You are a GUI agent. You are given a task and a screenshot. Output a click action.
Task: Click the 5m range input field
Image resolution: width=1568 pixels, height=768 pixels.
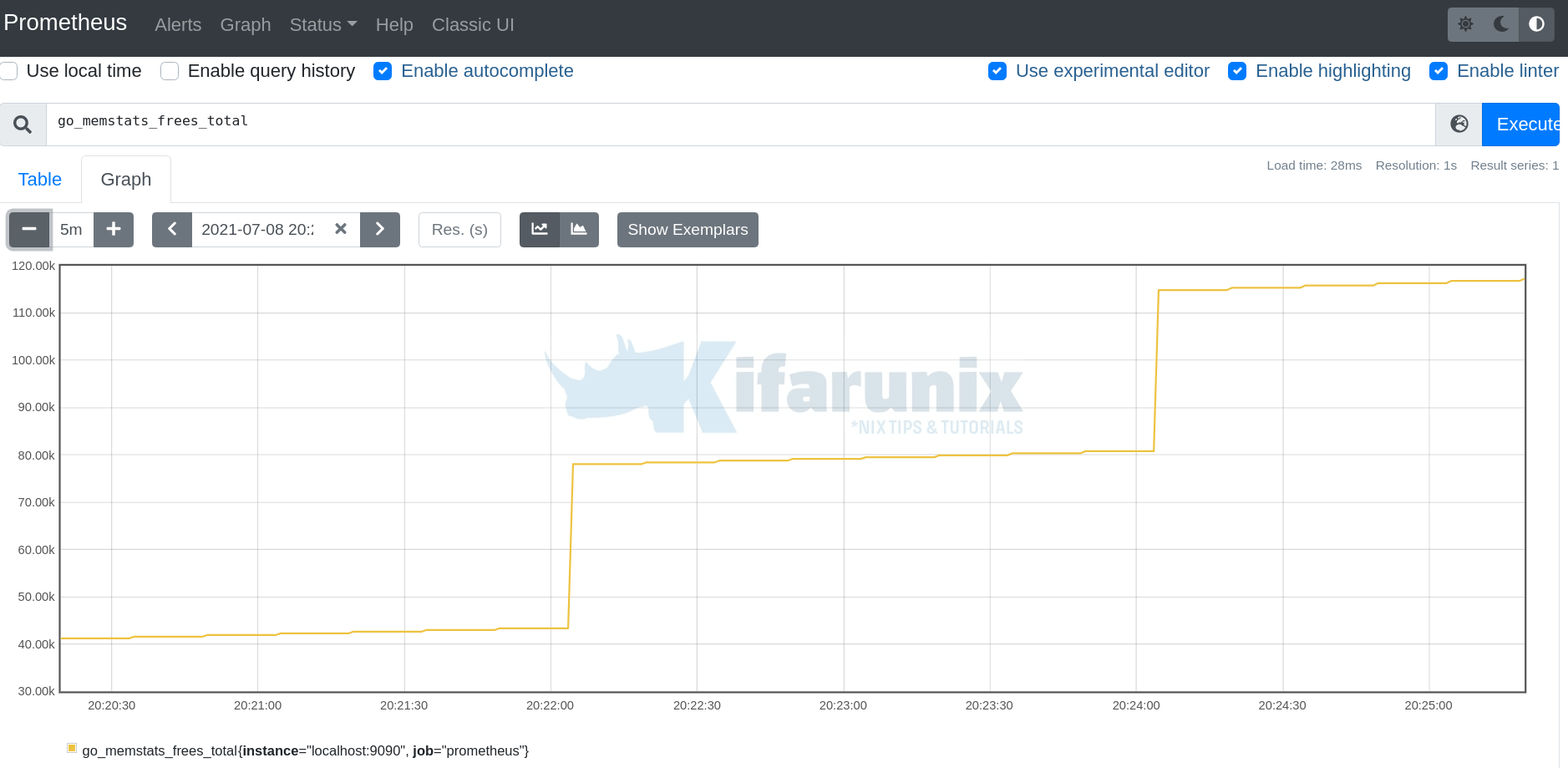point(72,230)
